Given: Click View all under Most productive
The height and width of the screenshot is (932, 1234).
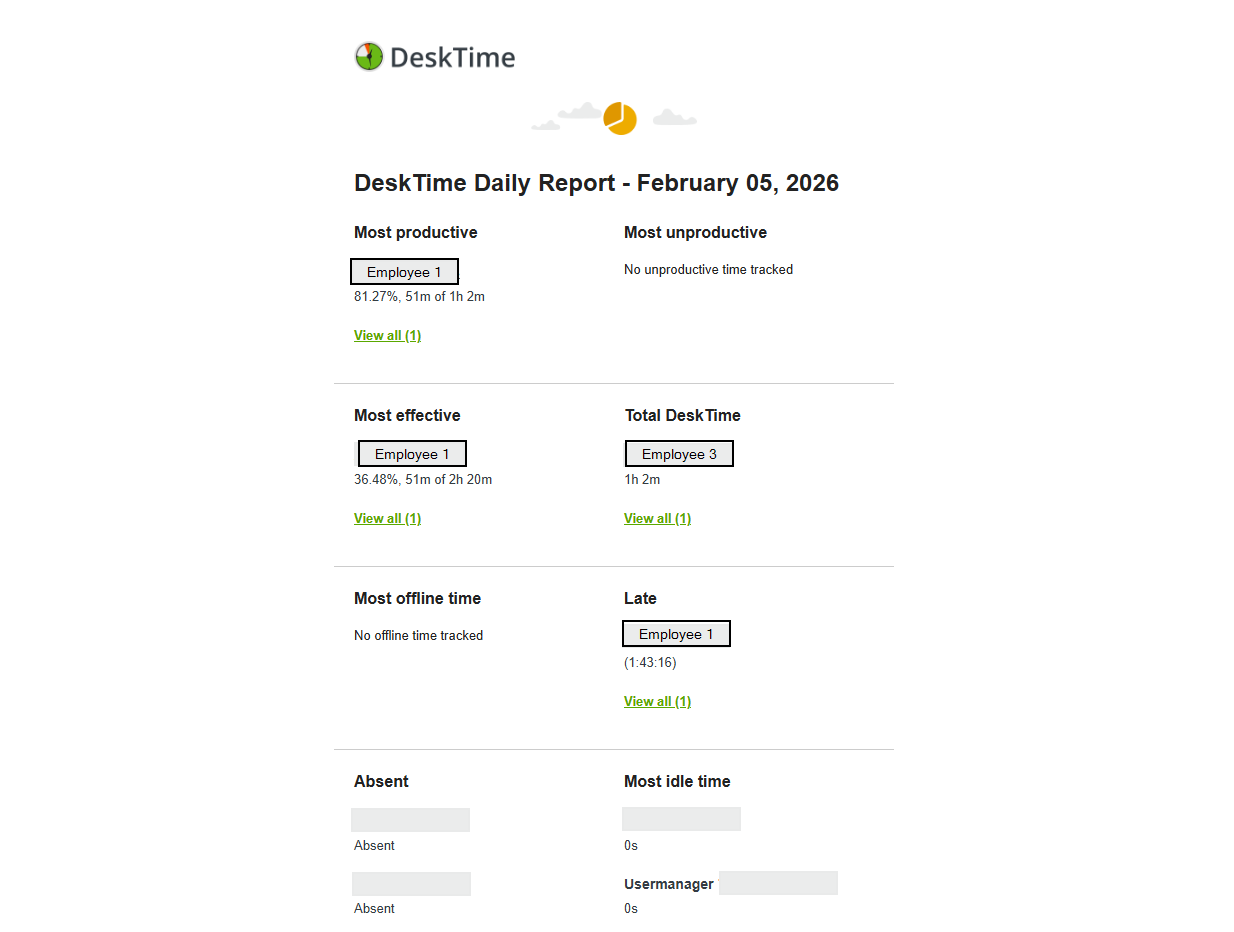Looking at the screenshot, I should coord(387,336).
